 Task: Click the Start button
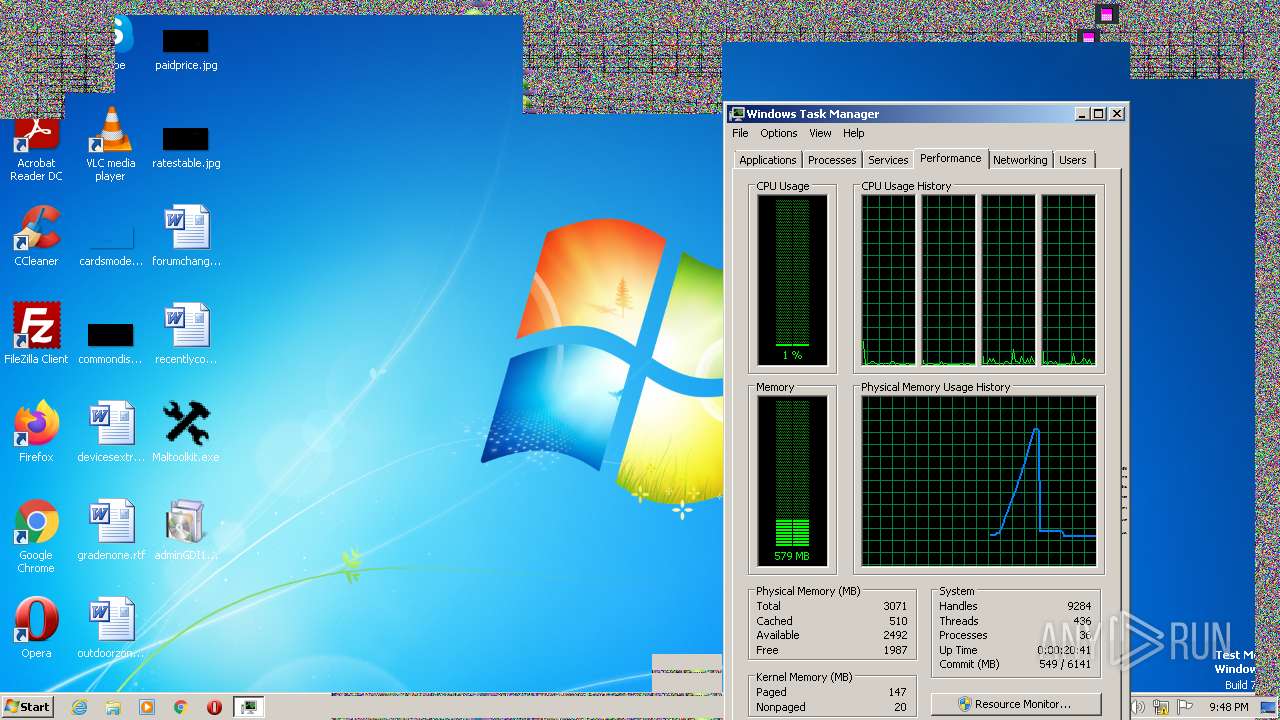coord(28,707)
